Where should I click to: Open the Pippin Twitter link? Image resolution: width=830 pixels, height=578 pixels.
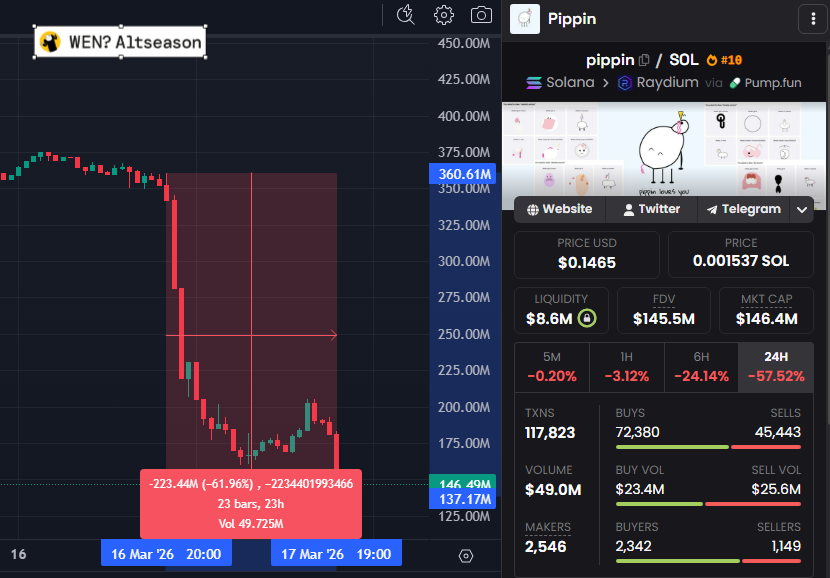pos(652,209)
